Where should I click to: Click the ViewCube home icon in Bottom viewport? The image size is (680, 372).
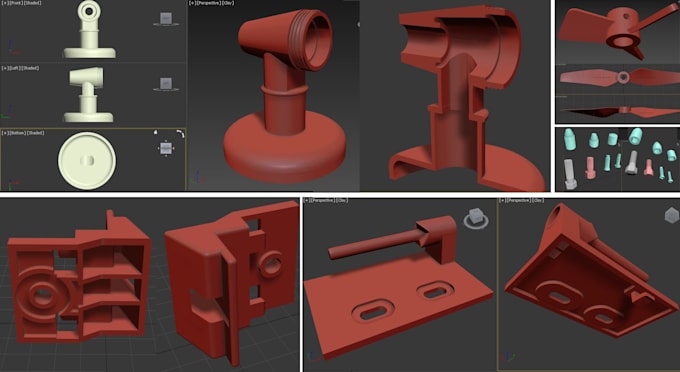(156, 132)
